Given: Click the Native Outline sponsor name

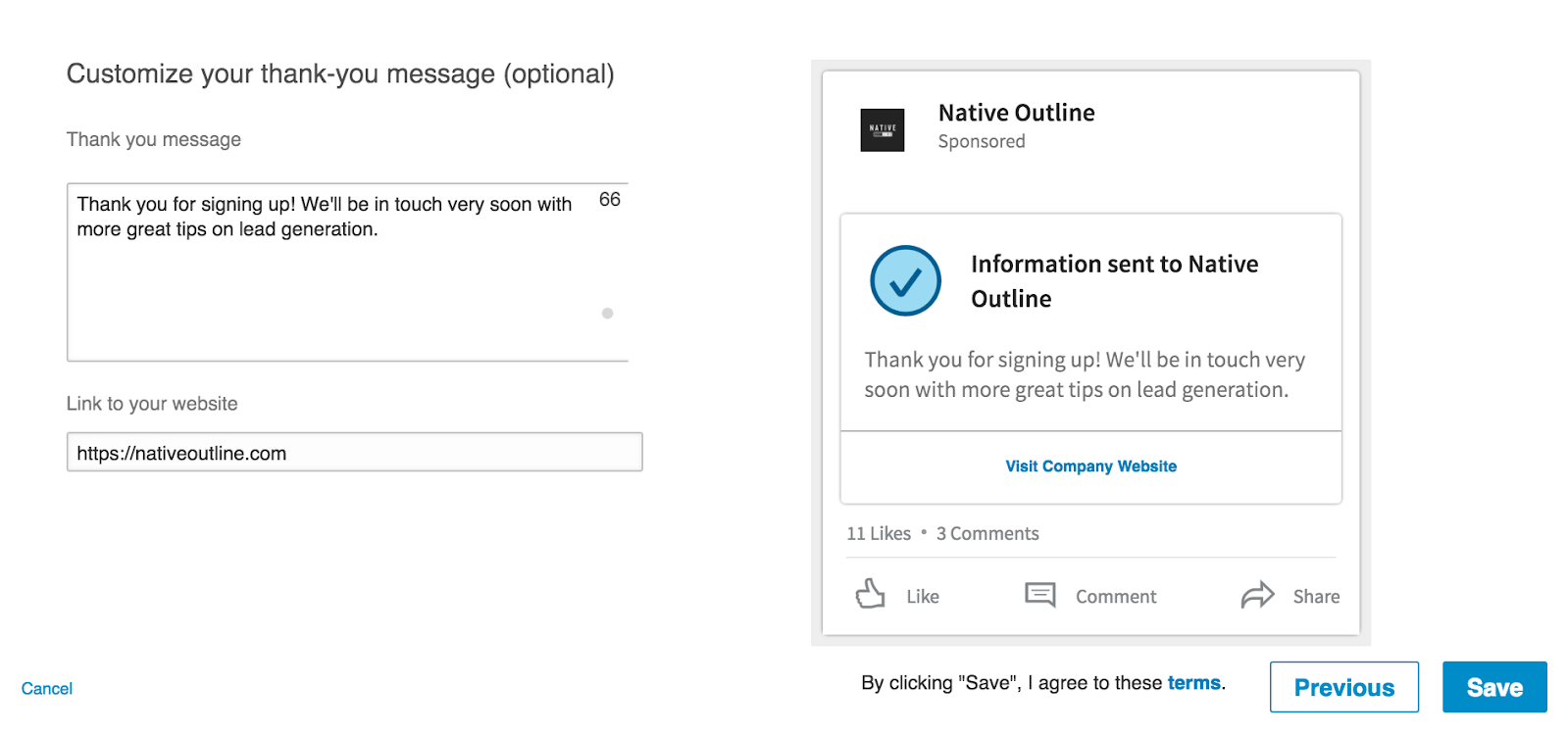Looking at the screenshot, I should pos(1015,112).
